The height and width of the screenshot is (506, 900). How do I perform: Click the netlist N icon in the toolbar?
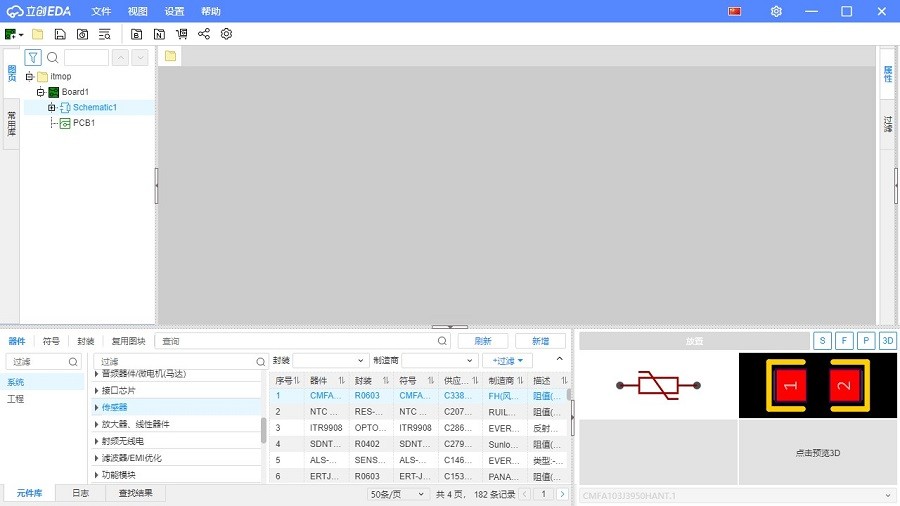pyautogui.click(x=158, y=34)
